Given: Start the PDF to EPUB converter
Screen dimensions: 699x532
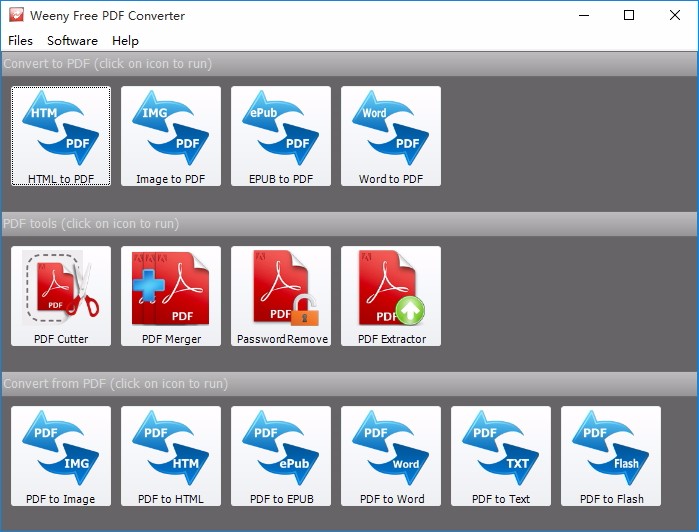Looking at the screenshot, I should pos(281,456).
